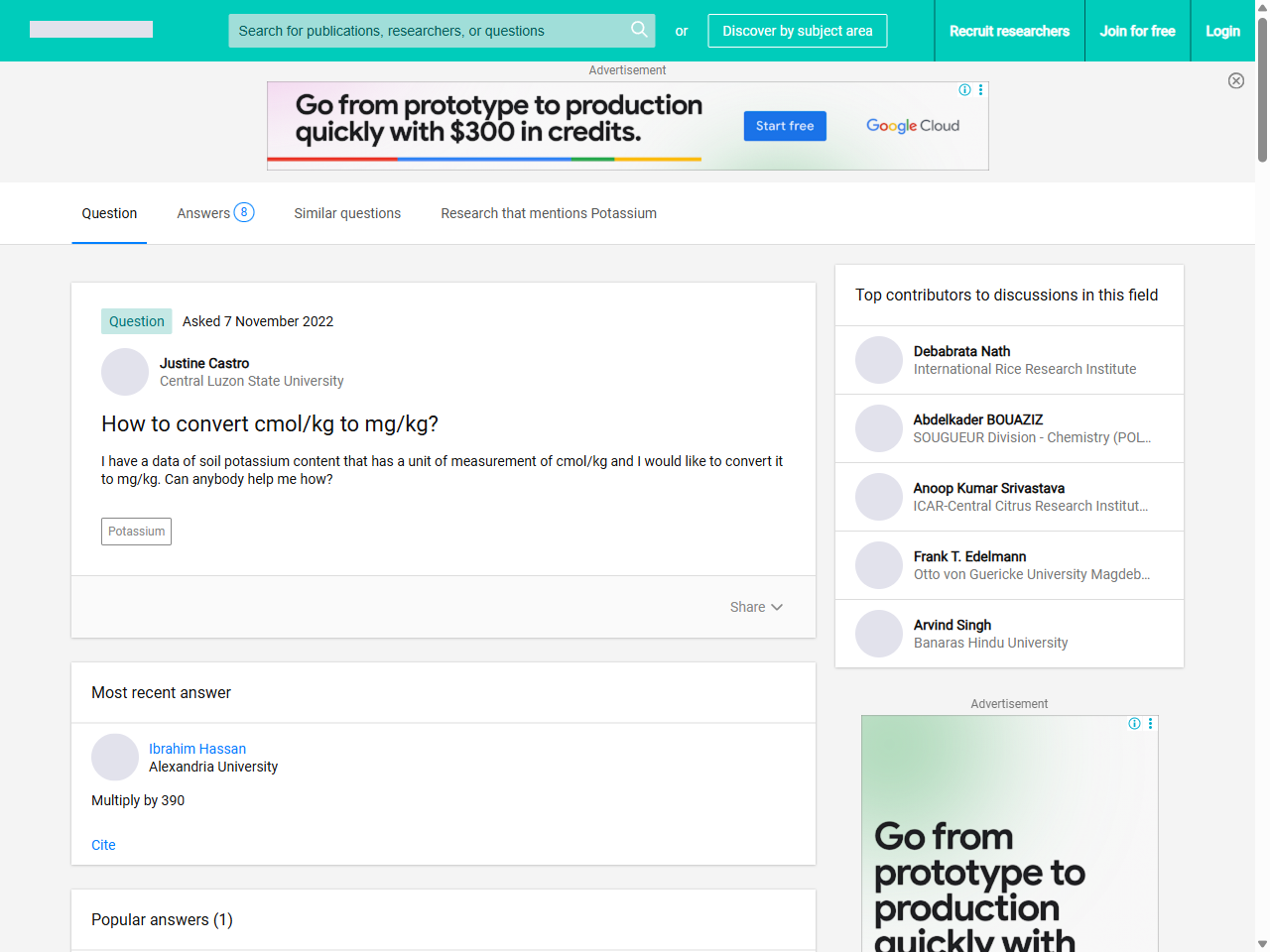The height and width of the screenshot is (952, 1270).
Task: Click the info icon on the sidebar advertisement
Action: (x=1134, y=724)
